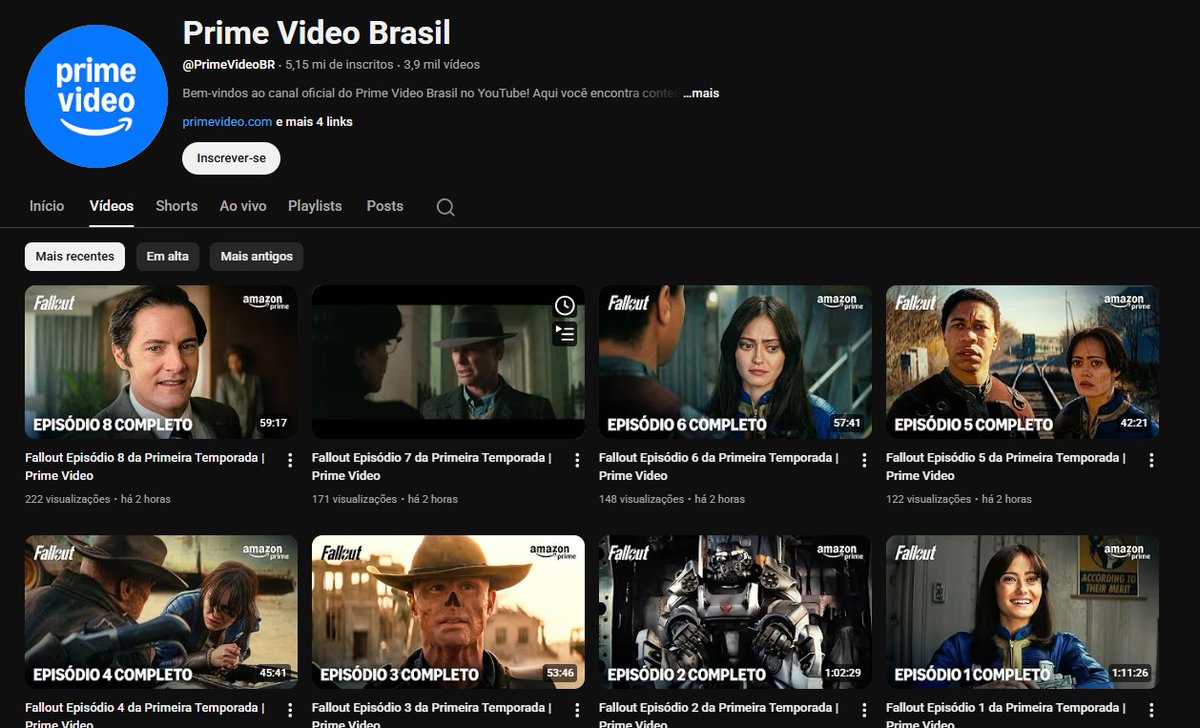1200x728 pixels.
Task: Open the three-dot menu for Episode 3
Action: point(576,710)
